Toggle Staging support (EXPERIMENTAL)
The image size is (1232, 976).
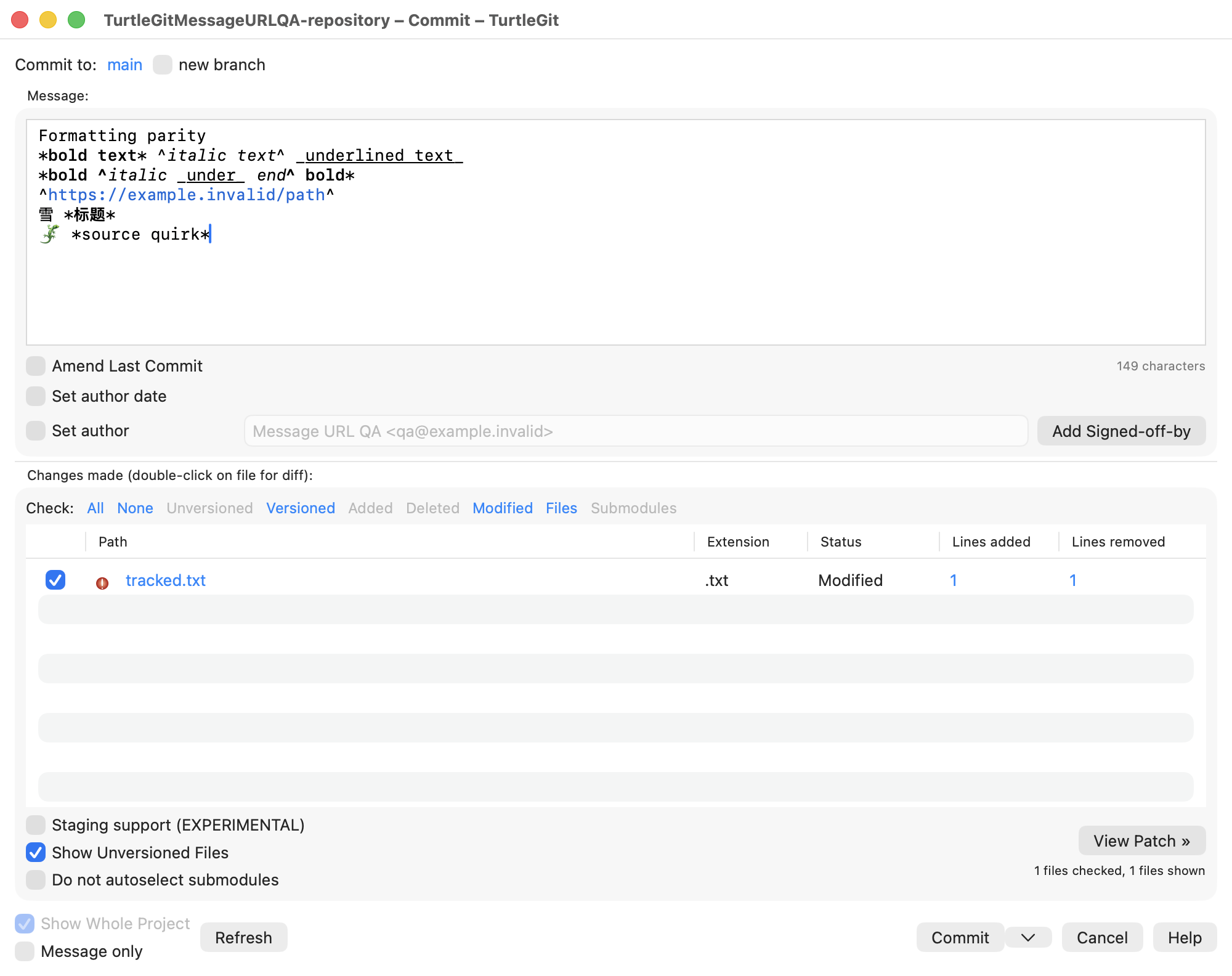[36, 824]
